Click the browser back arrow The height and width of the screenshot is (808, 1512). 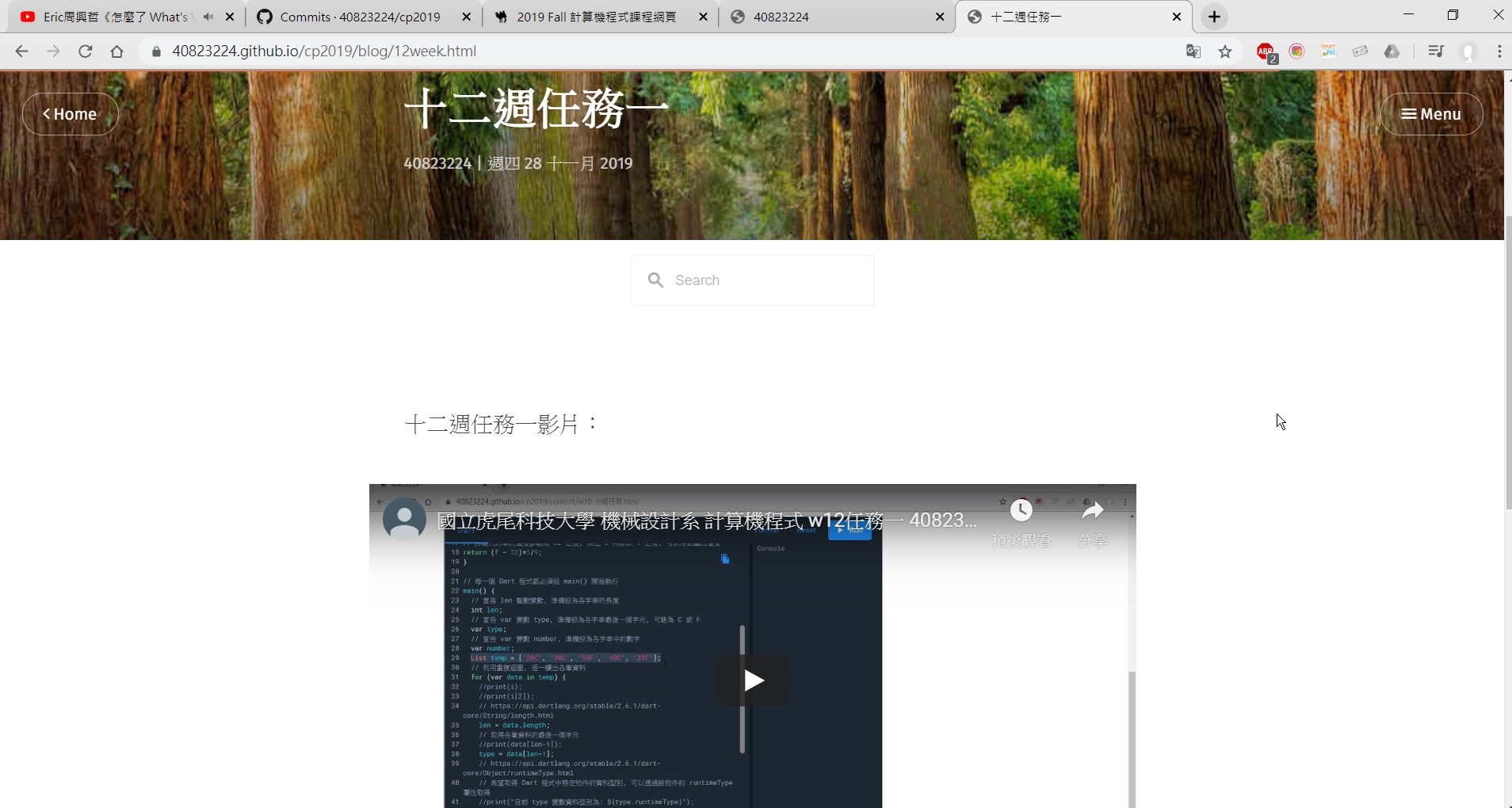click(21, 51)
